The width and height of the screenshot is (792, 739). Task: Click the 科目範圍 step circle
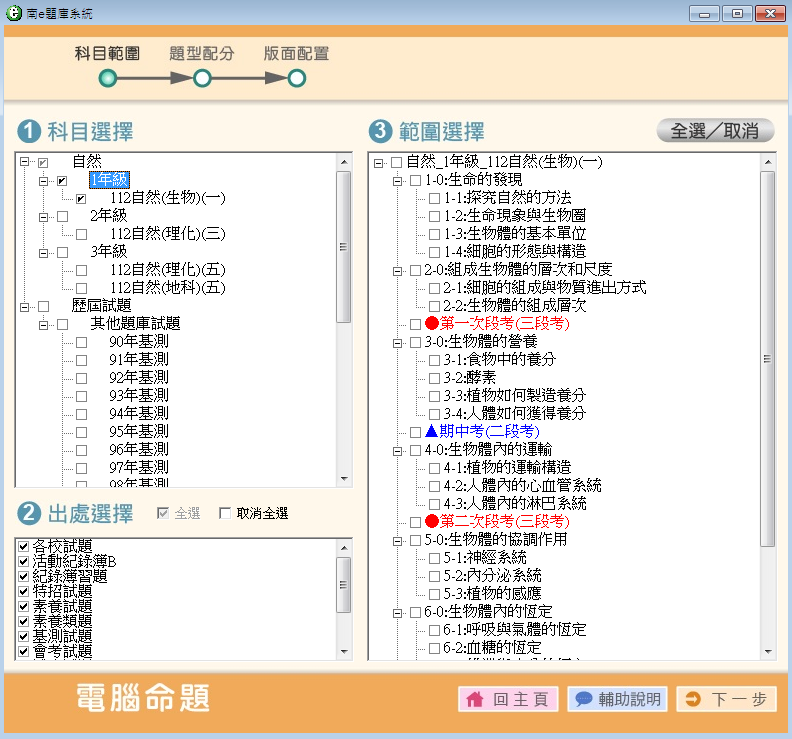(108, 78)
